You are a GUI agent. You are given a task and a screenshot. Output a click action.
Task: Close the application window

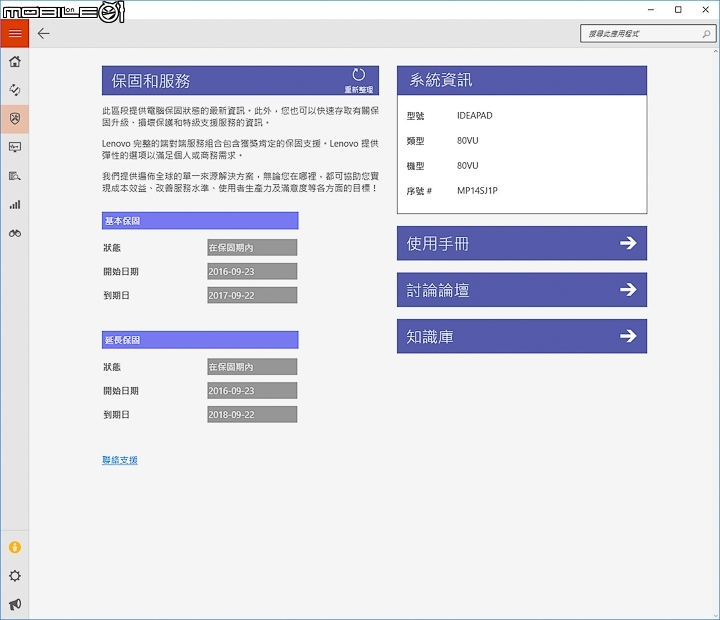tap(706, 10)
